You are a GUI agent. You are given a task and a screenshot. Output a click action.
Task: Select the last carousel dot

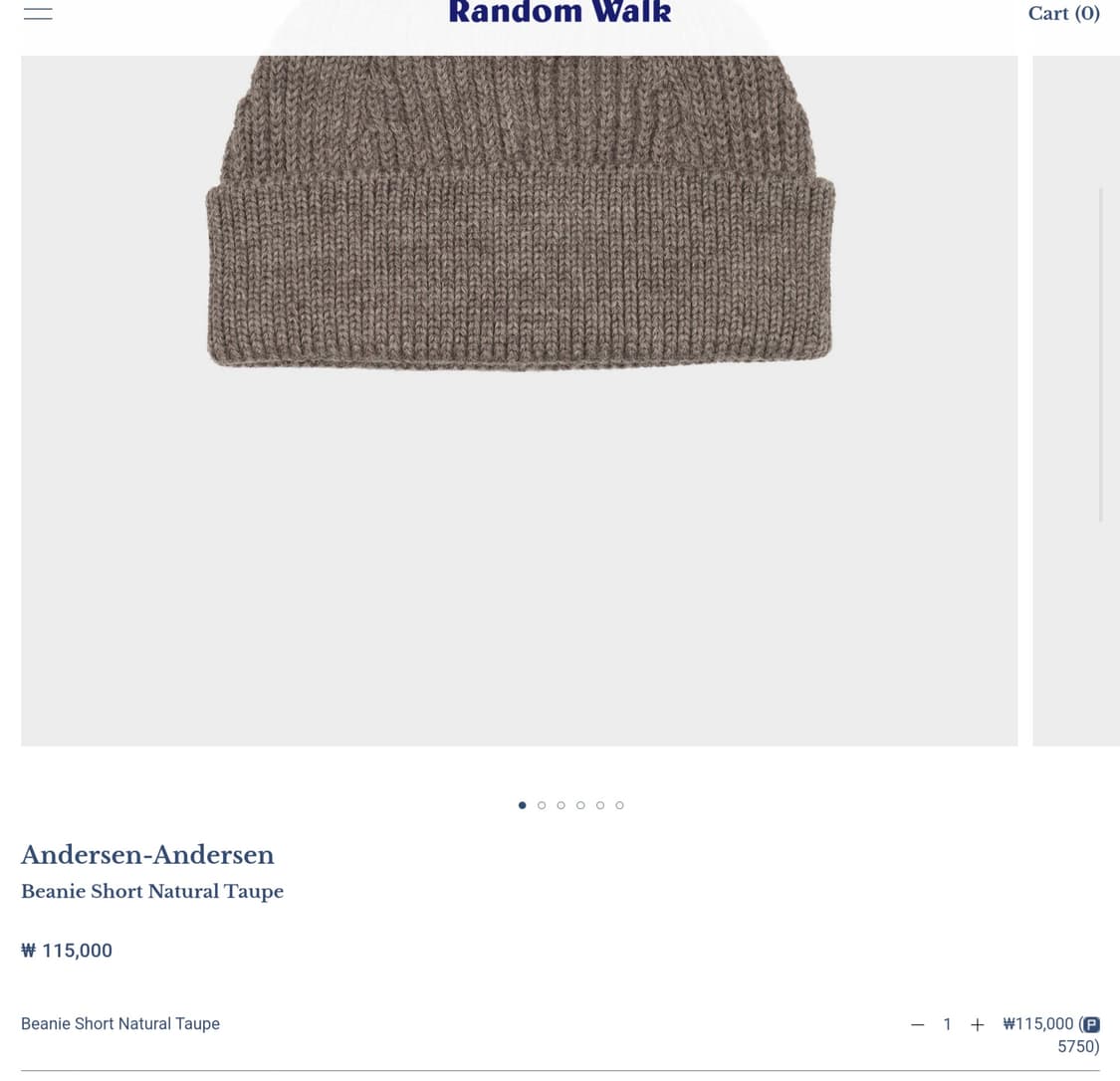coord(619,805)
